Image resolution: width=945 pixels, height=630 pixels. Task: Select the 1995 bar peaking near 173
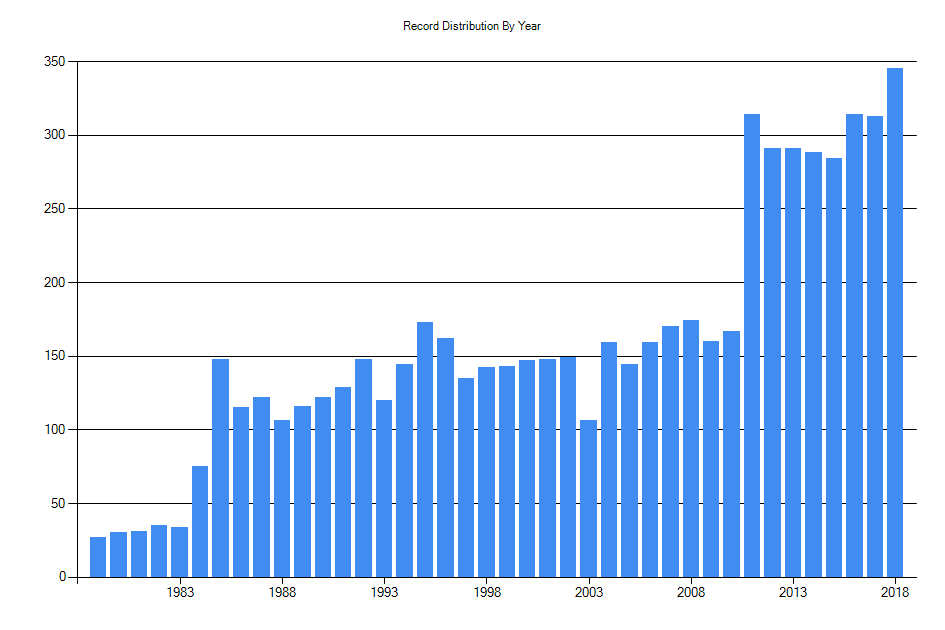[x=425, y=449]
